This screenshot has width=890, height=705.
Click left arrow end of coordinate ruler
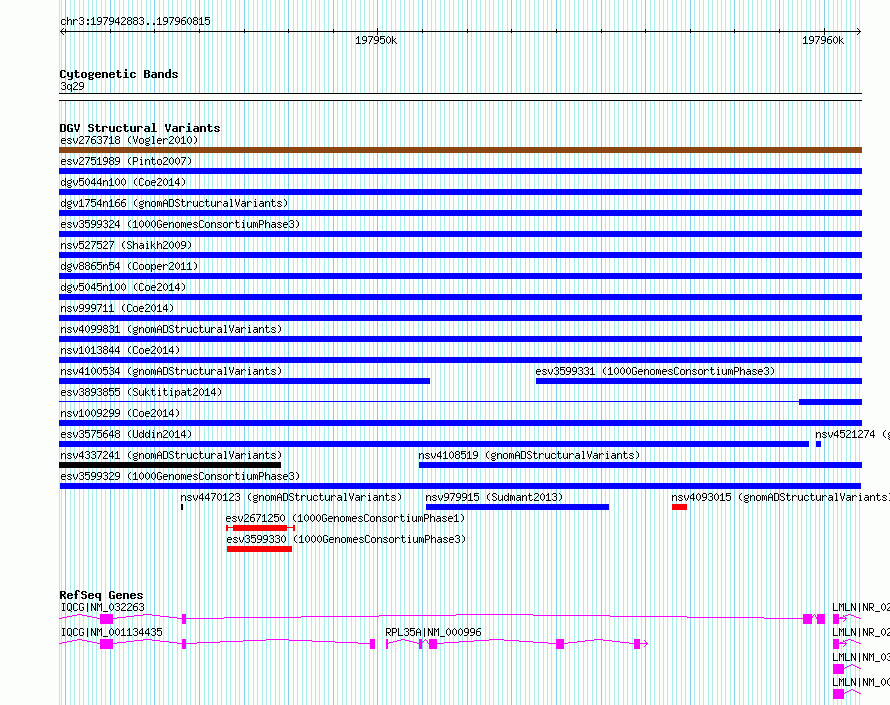pyautogui.click(x=62, y=32)
